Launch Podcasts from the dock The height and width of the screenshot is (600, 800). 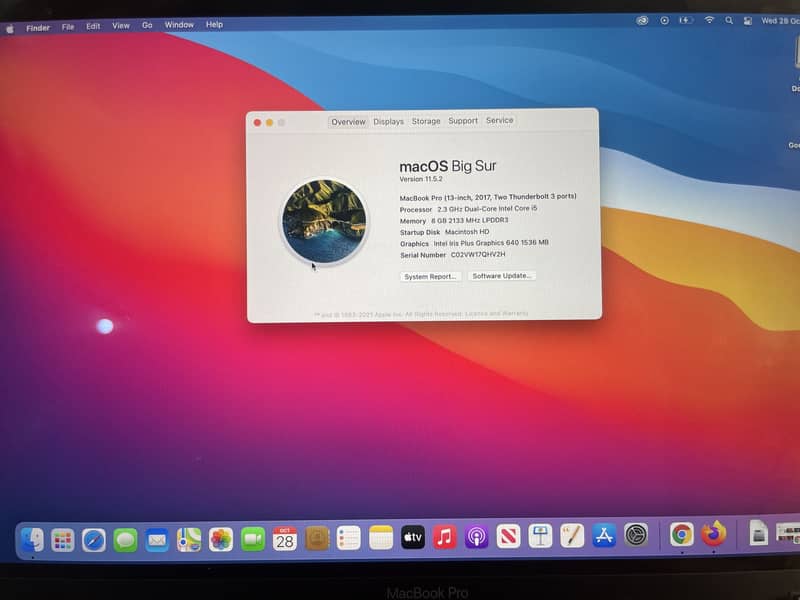pyautogui.click(x=477, y=537)
